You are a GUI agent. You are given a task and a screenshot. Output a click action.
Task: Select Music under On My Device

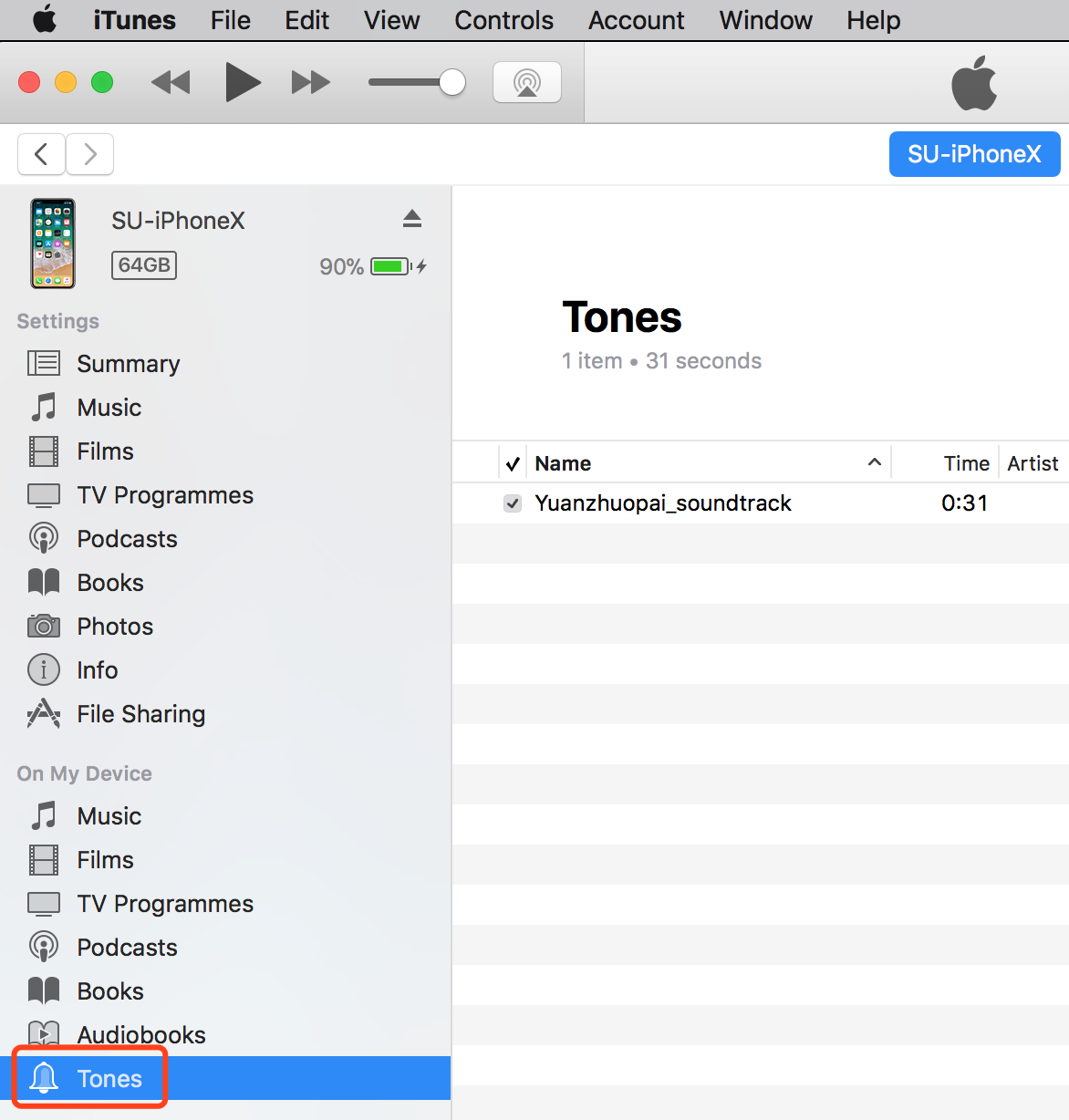pyautogui.click(x=225, y=816)
